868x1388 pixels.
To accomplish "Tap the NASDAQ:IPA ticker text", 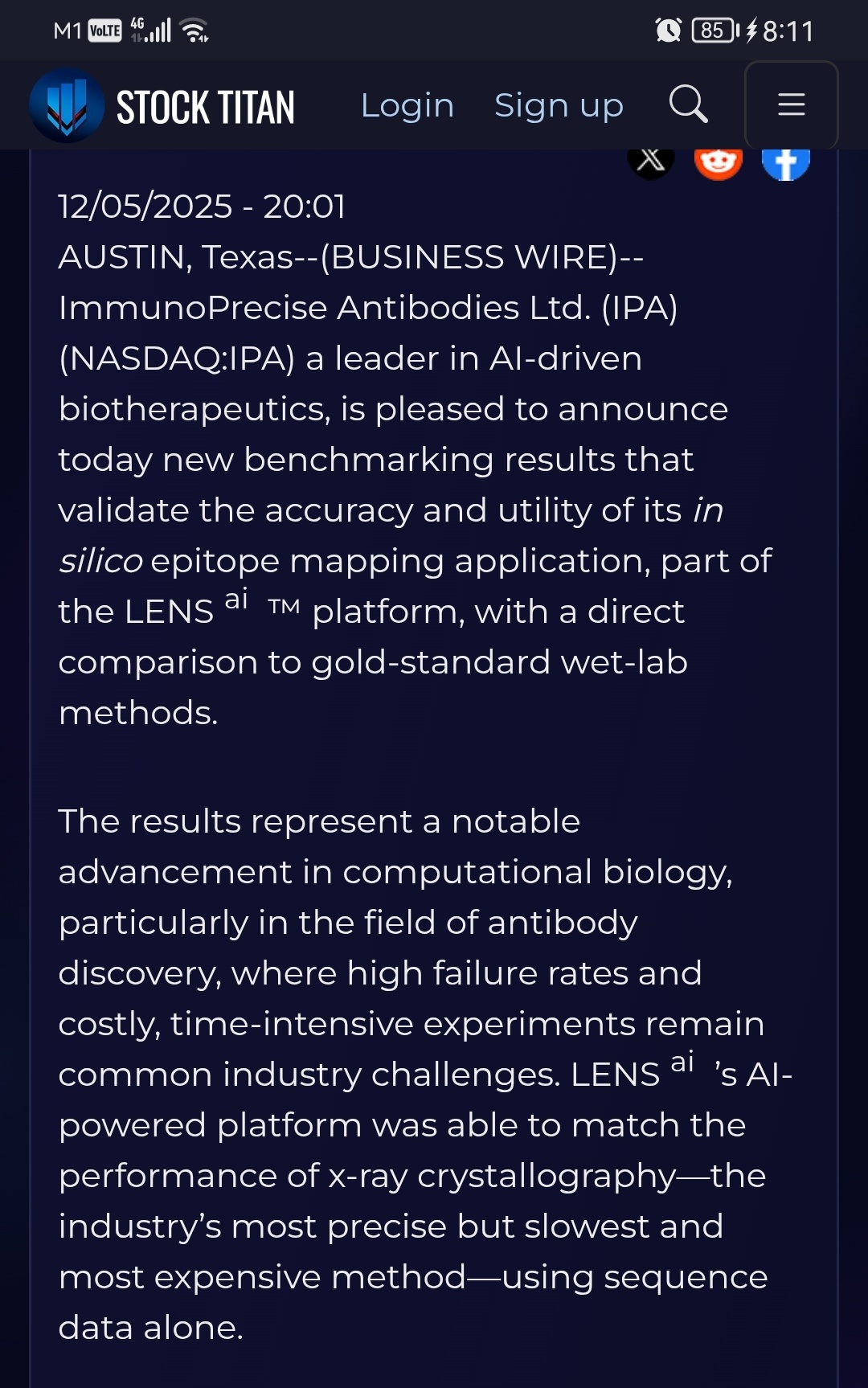I will coord(177,358).
